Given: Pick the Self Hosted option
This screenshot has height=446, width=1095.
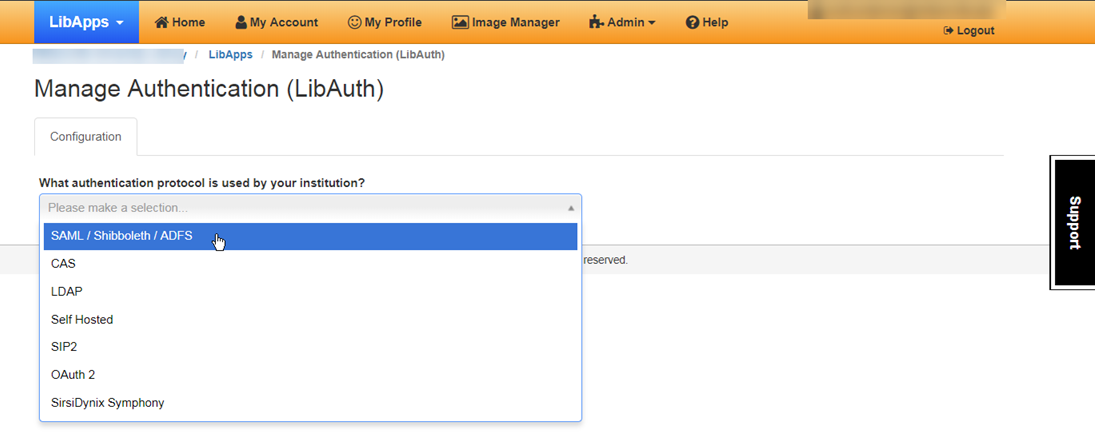Looking at the screenshot, I should pos(310,320).
